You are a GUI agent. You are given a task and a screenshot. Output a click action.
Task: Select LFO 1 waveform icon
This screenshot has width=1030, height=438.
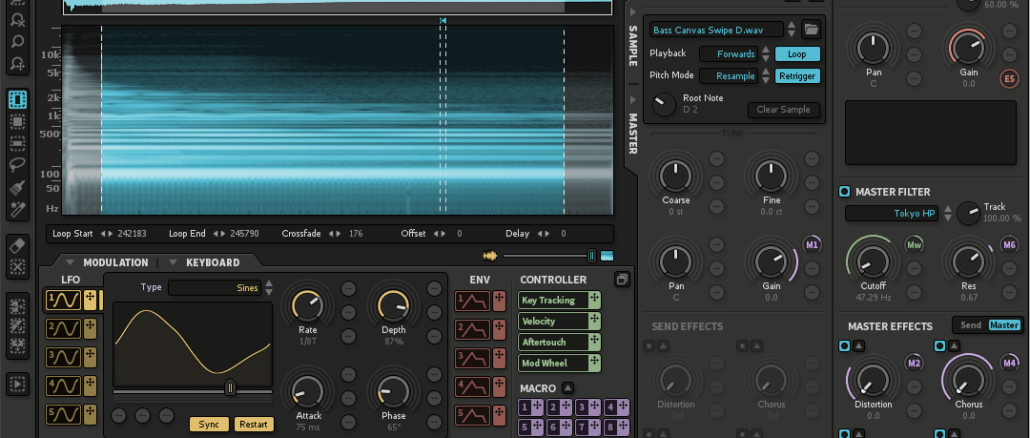pos(64,300)
